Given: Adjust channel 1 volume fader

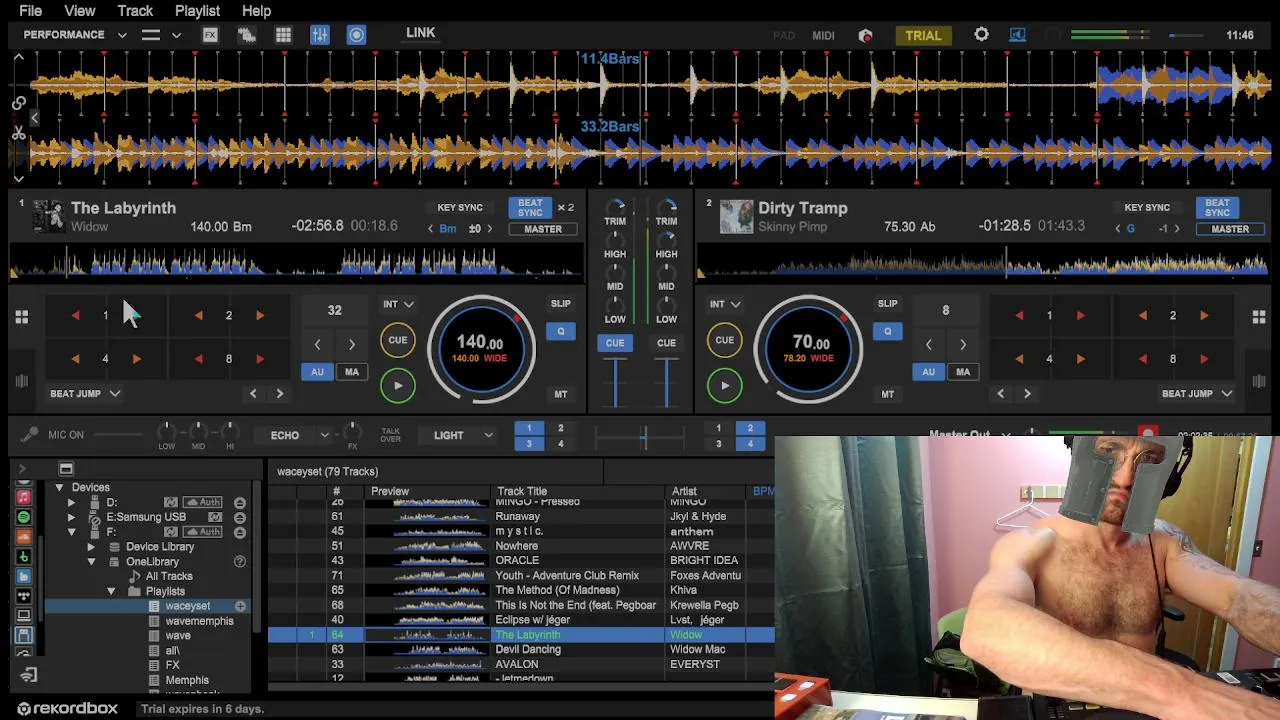Looking at the screenshot, I should pyautogui.click(x=615, y=381).
